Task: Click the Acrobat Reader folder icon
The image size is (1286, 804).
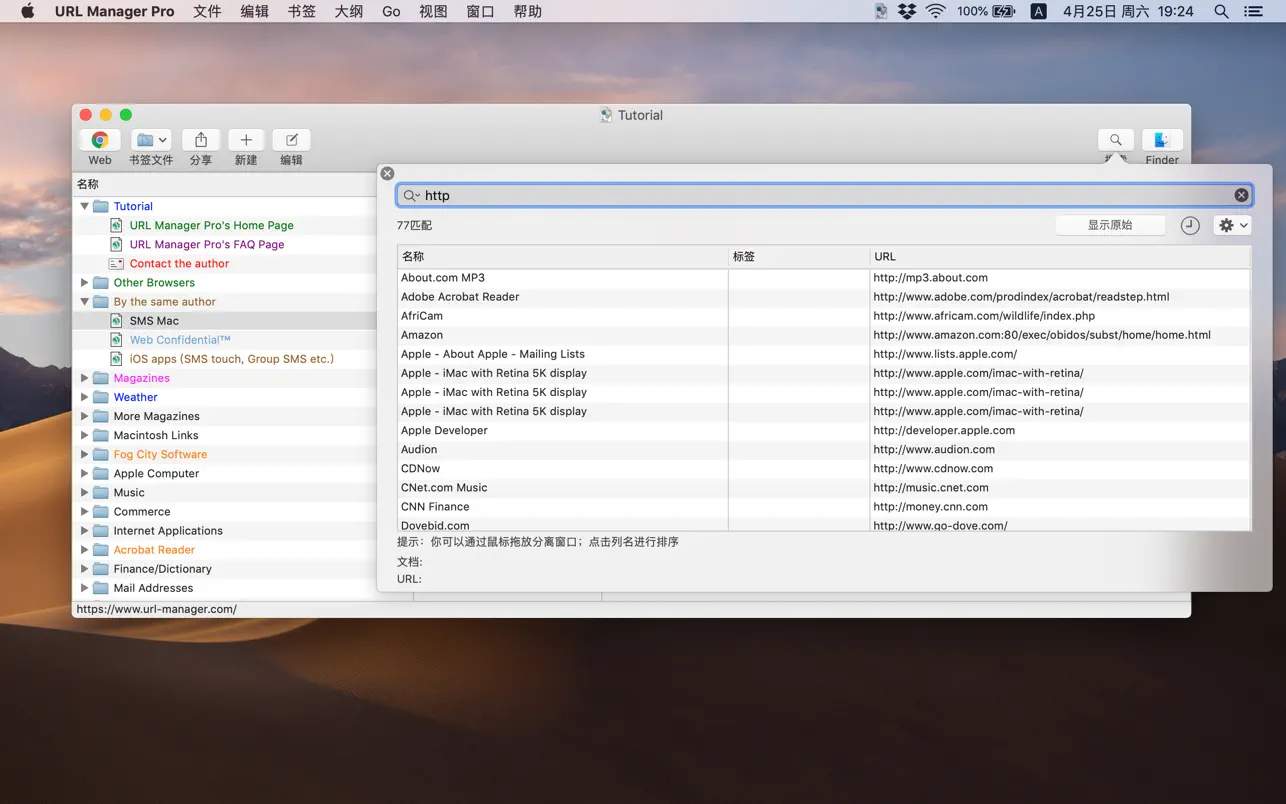Action: pos(101,549)
